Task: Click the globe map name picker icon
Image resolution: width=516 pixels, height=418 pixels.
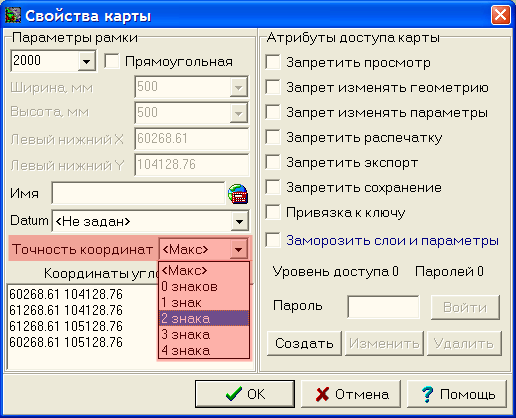Action: pyautogui.click(x=238, y=194)
